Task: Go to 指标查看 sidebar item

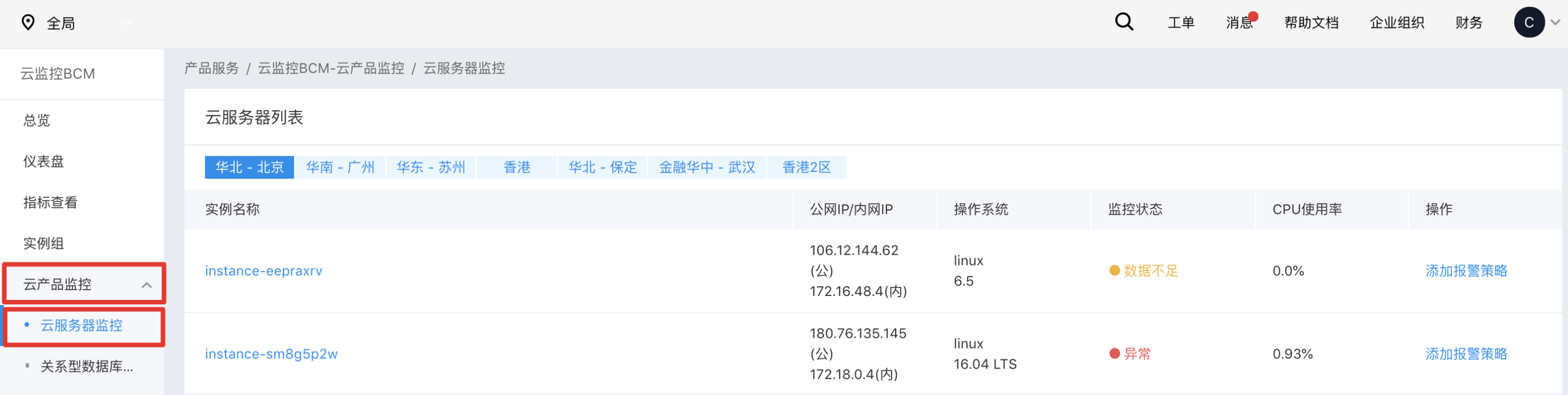Action: 50,203
